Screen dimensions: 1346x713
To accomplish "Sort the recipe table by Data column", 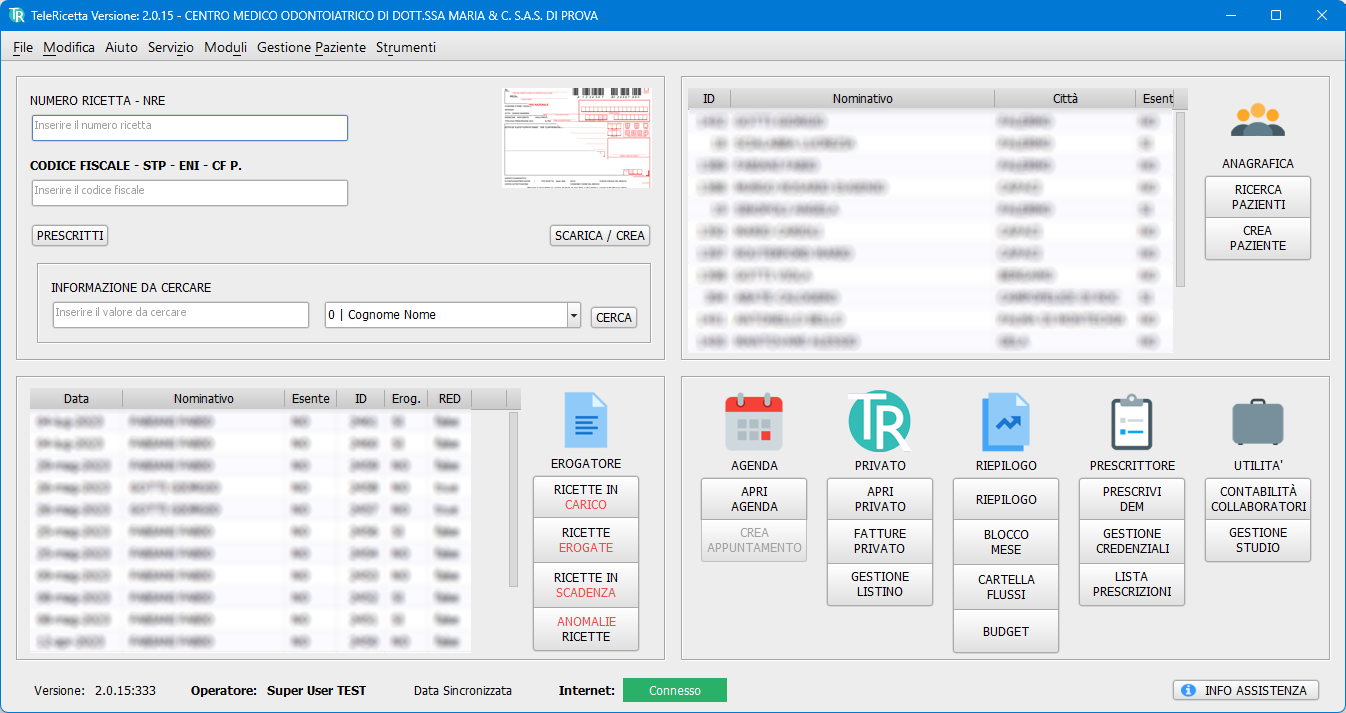I will [x=76, y=399].
